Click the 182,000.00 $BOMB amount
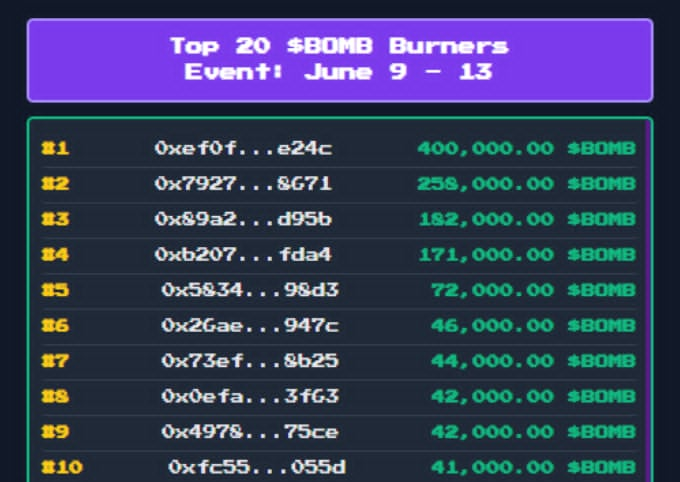 [x=527, y=219]
